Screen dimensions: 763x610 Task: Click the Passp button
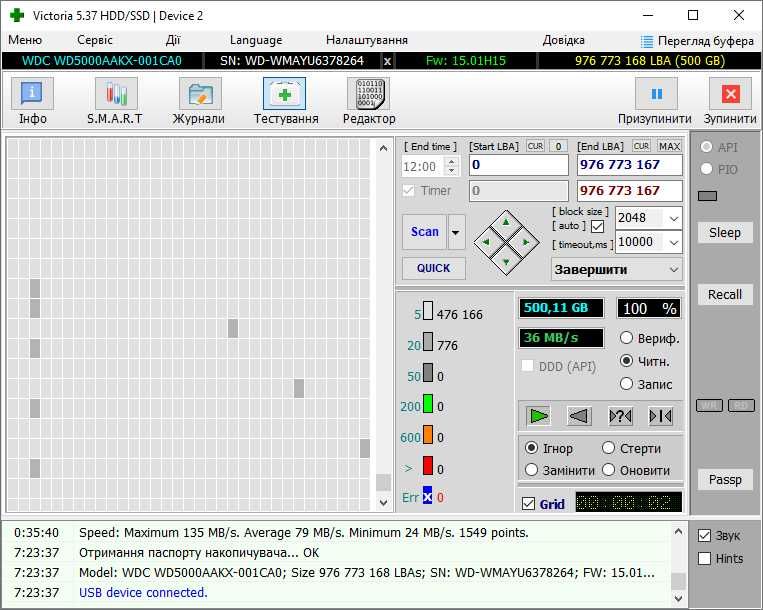(725, 480)
